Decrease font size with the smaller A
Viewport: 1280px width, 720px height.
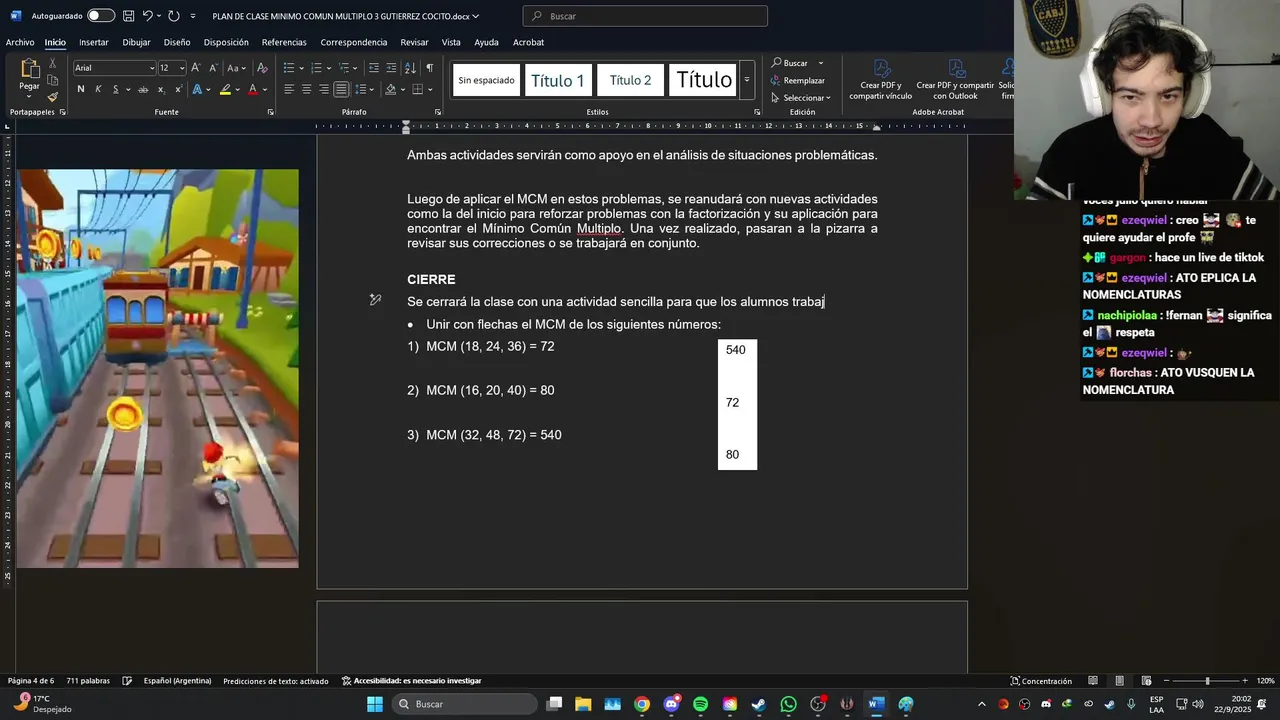pos(212,67)
